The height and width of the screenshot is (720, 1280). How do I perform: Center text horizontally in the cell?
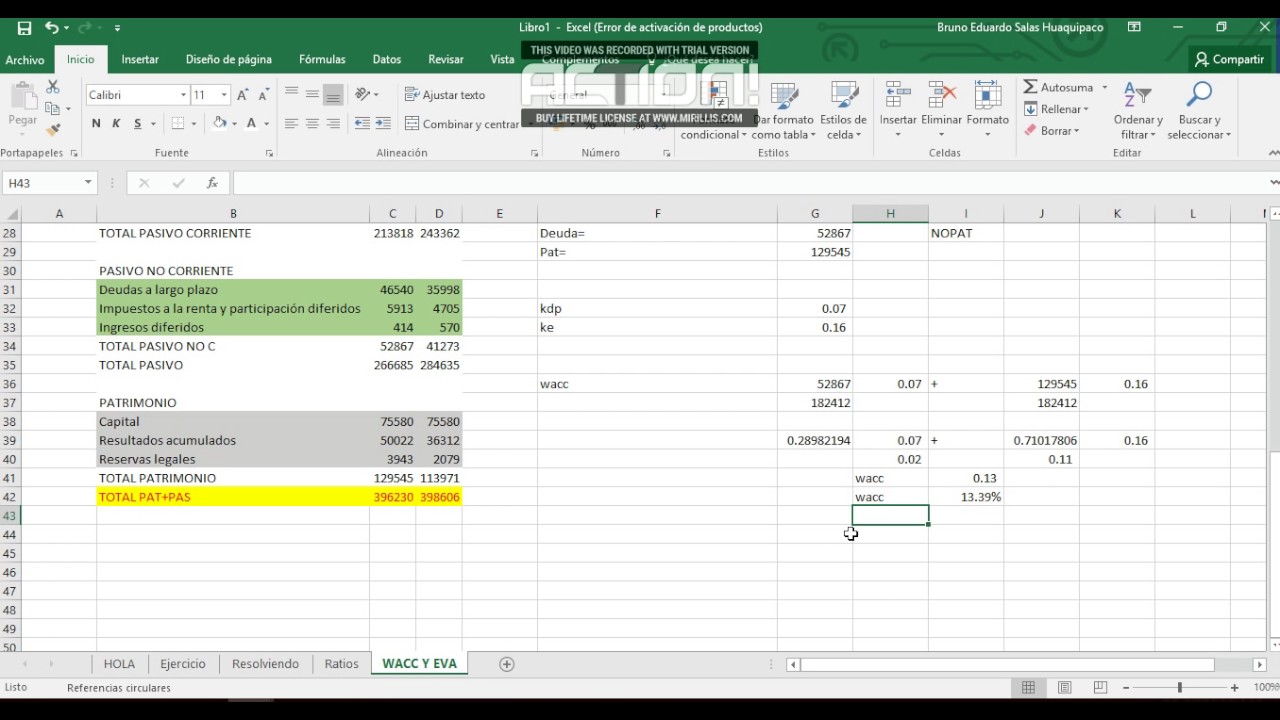tap(312, 123)
